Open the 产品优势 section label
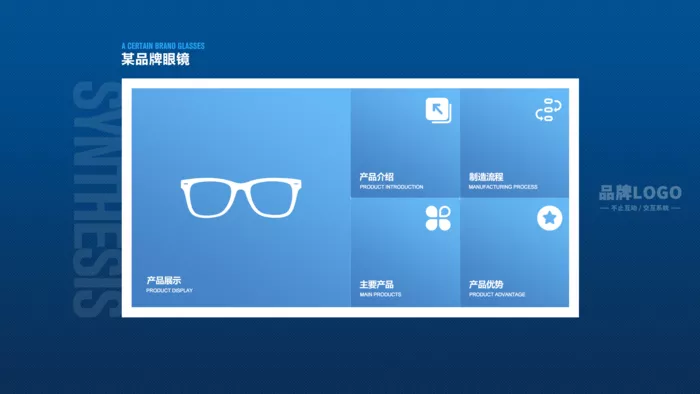Screen dimensions: 700x394 [x=486, y=284]
